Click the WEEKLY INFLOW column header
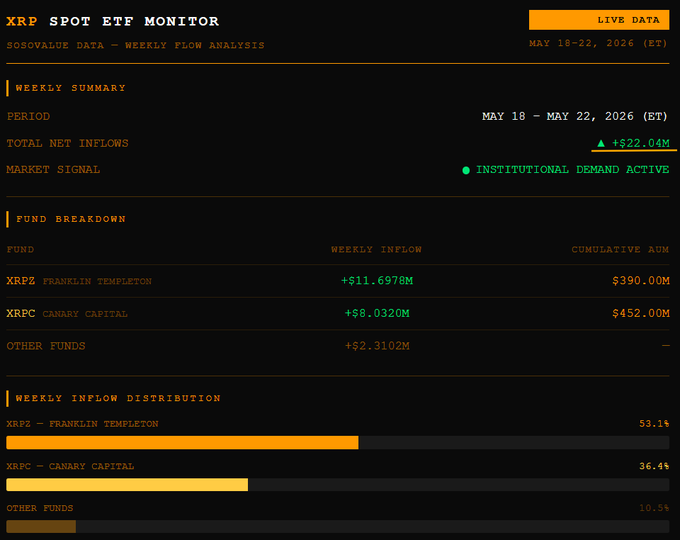680x540 pixels. click(376, 249)
